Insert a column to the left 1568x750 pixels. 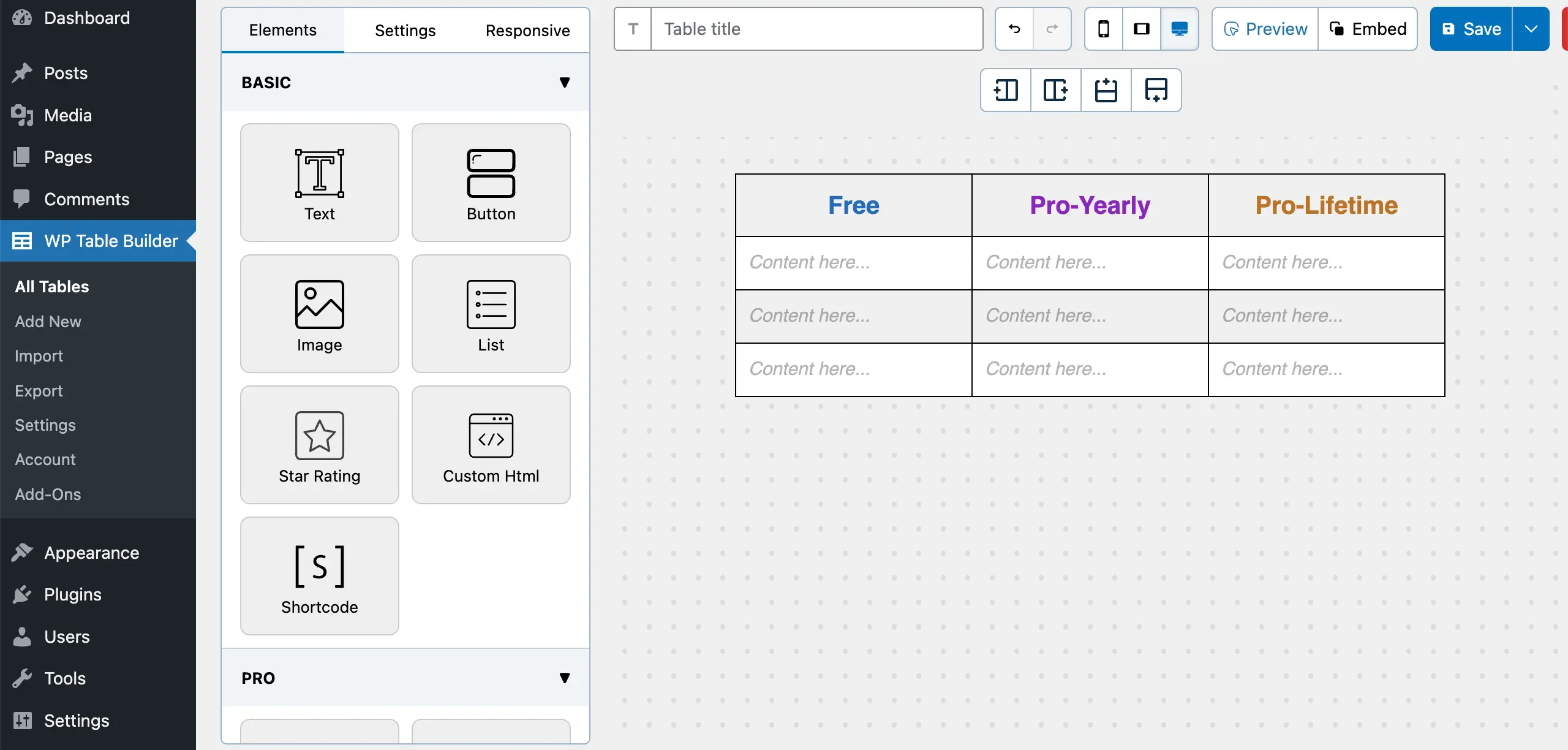[x=1005, y=90]
